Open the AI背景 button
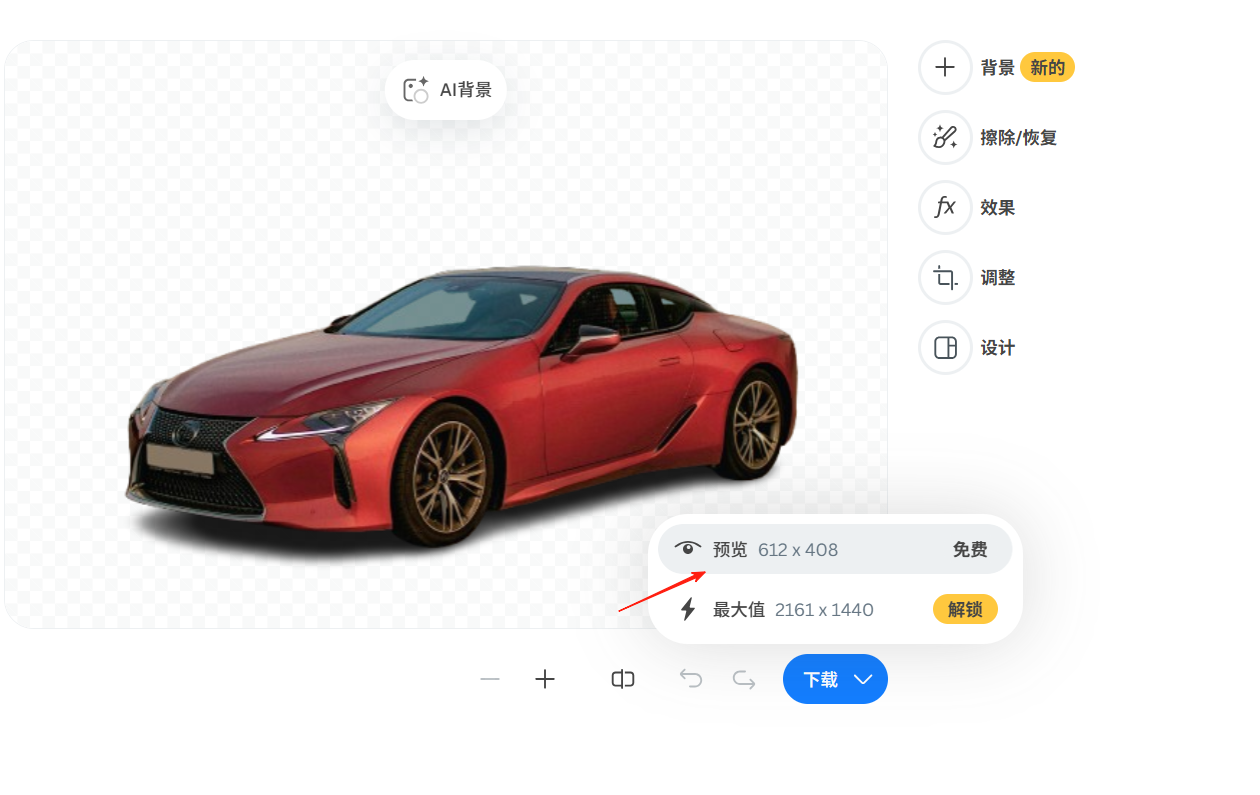 click(x=446, y=90)
